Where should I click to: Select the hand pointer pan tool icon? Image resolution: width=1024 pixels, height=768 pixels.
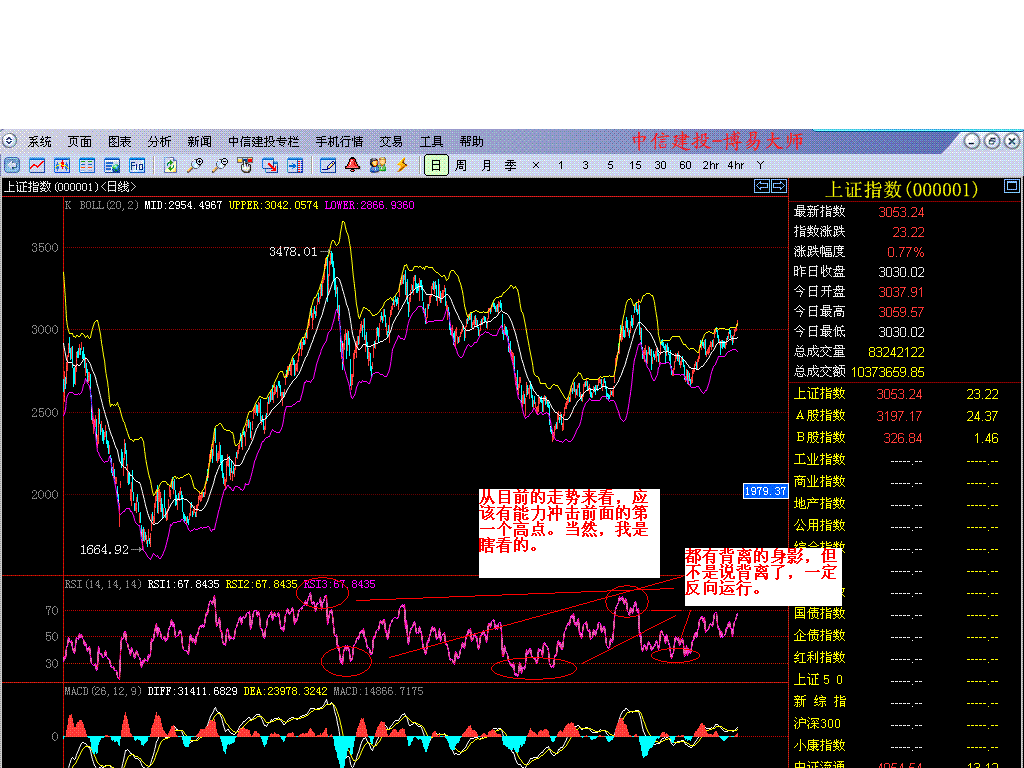pos(245,165)
